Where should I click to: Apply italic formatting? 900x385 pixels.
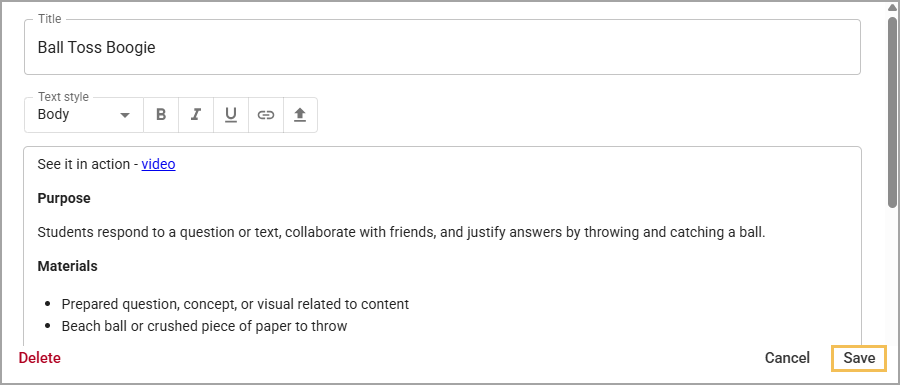coord(196,115)
